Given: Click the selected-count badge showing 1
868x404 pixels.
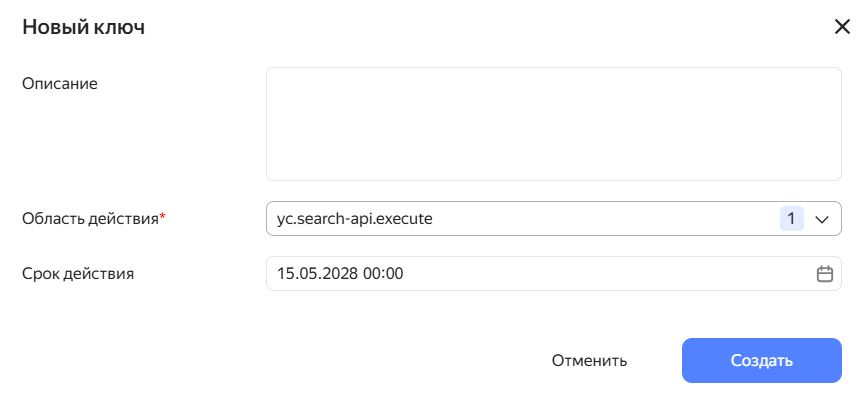Looking at the screenshot, I should click(x=791, y=219).
